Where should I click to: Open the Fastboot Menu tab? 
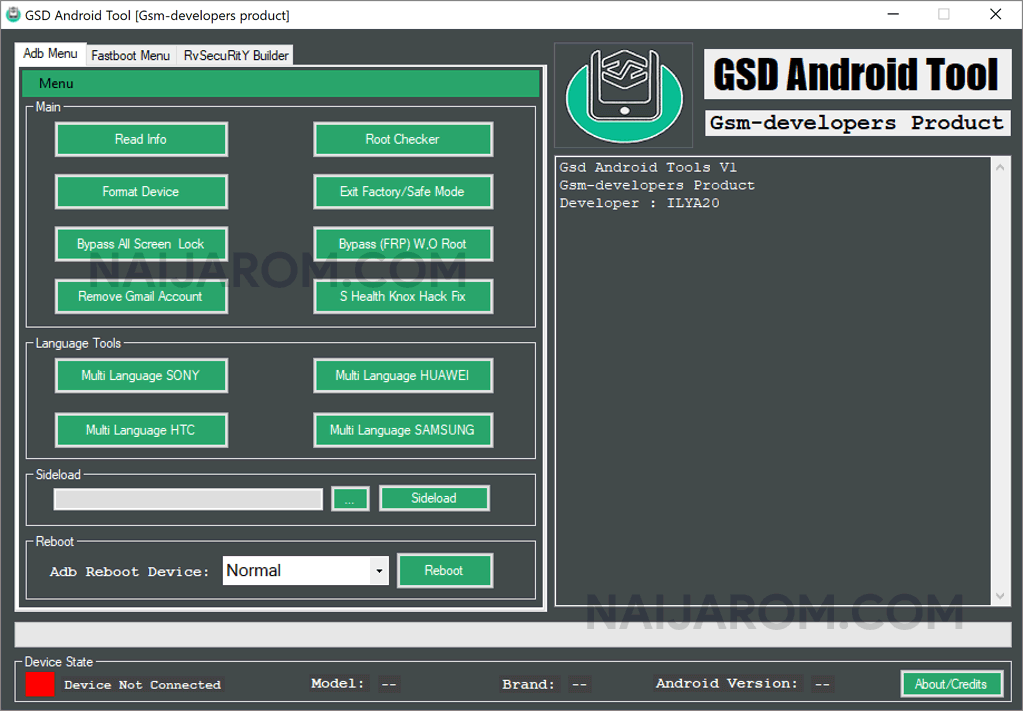(130, 55)
